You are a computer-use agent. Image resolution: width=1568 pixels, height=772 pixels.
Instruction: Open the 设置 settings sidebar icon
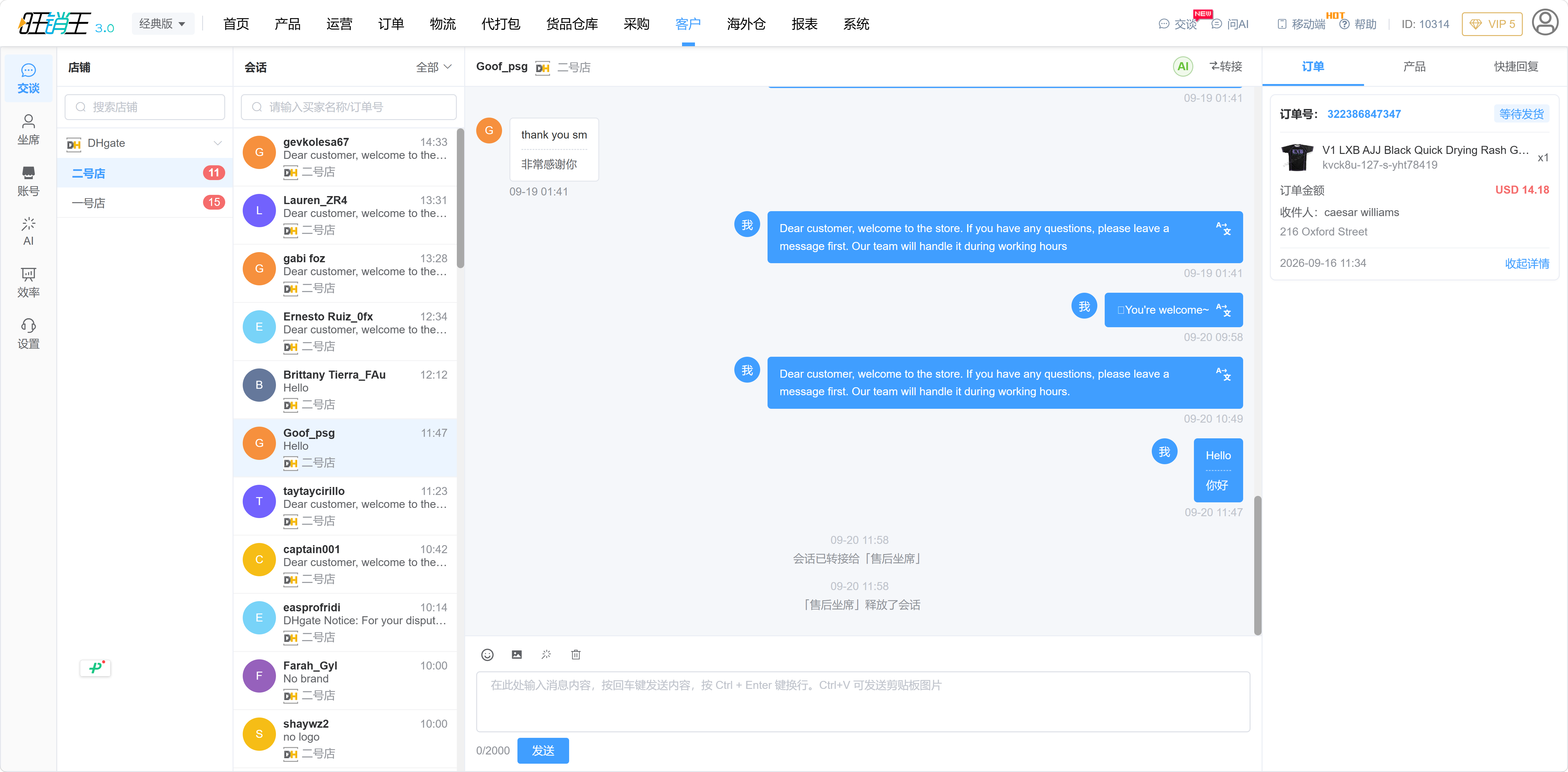click(x=28, y=334)
